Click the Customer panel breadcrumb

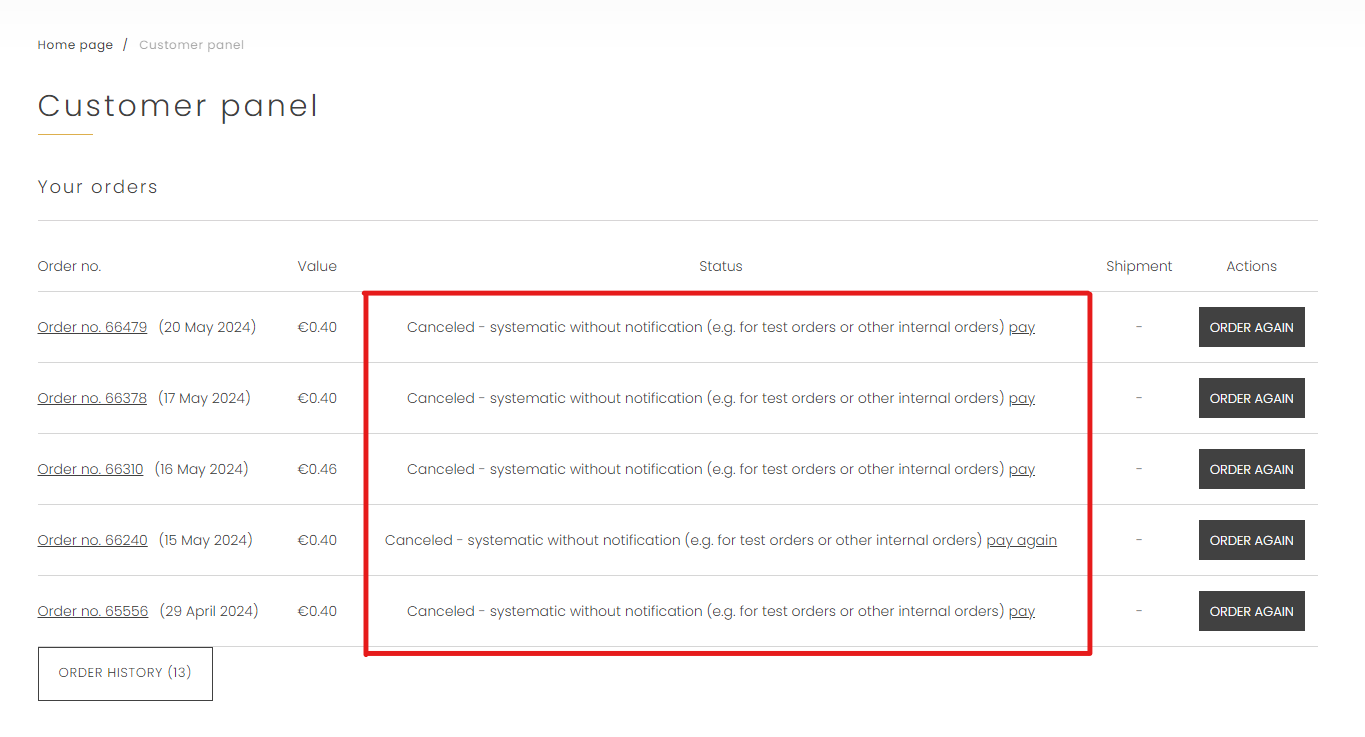[191, 45]
